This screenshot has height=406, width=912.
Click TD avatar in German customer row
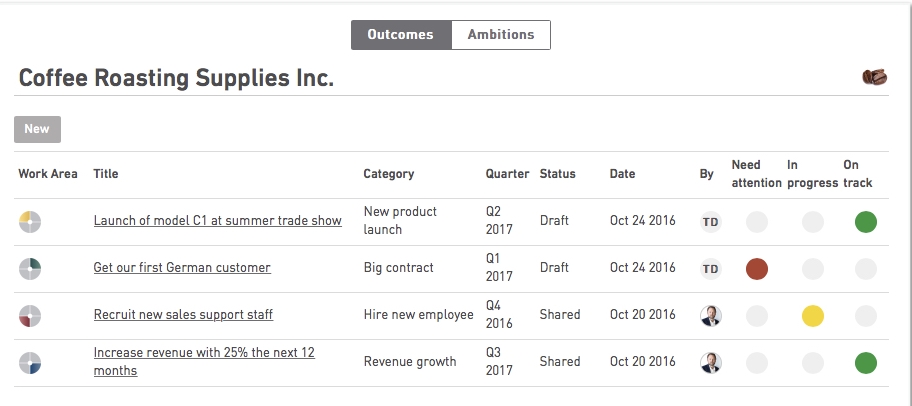tap(710, 269)
